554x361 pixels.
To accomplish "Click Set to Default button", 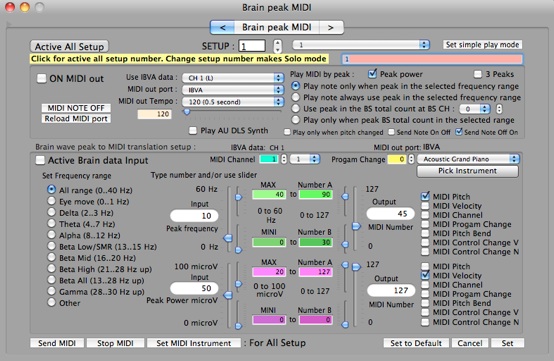I will pyautogui.click(x=416, y=343).
